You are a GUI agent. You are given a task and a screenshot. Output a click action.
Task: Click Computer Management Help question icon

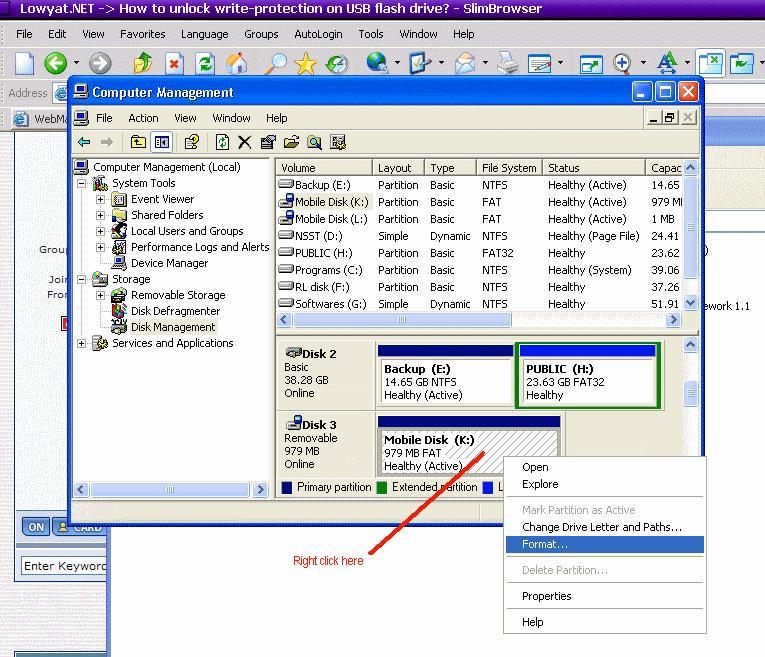(192, 142)
